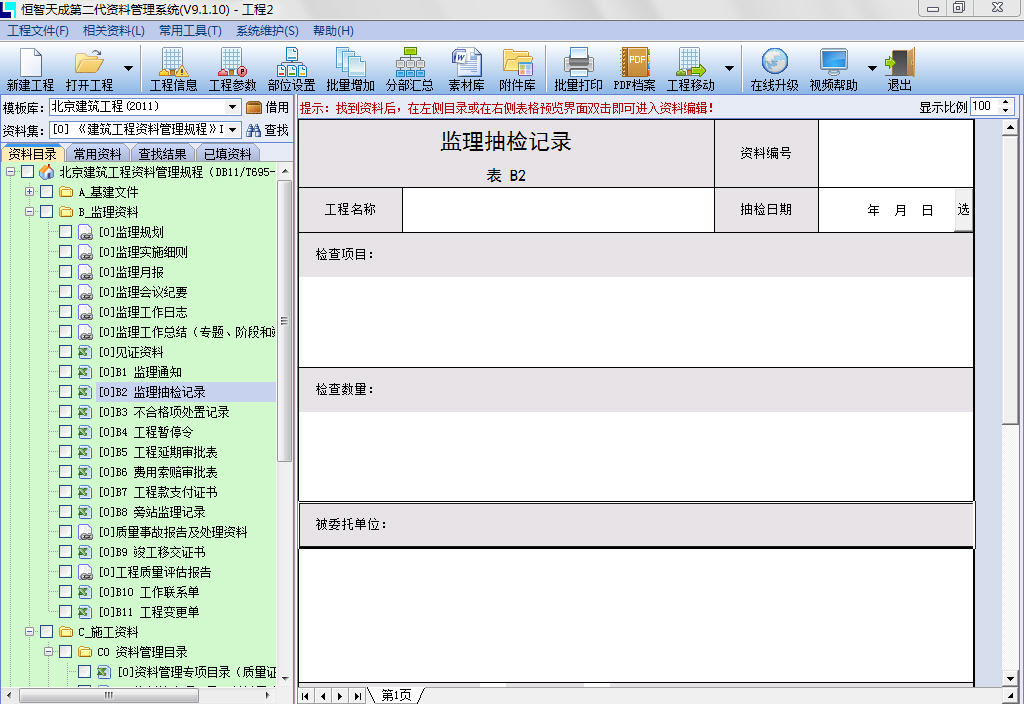Check the box for [0]见证资料
The width and height of the screenshot is (1024, 704).
65,351
